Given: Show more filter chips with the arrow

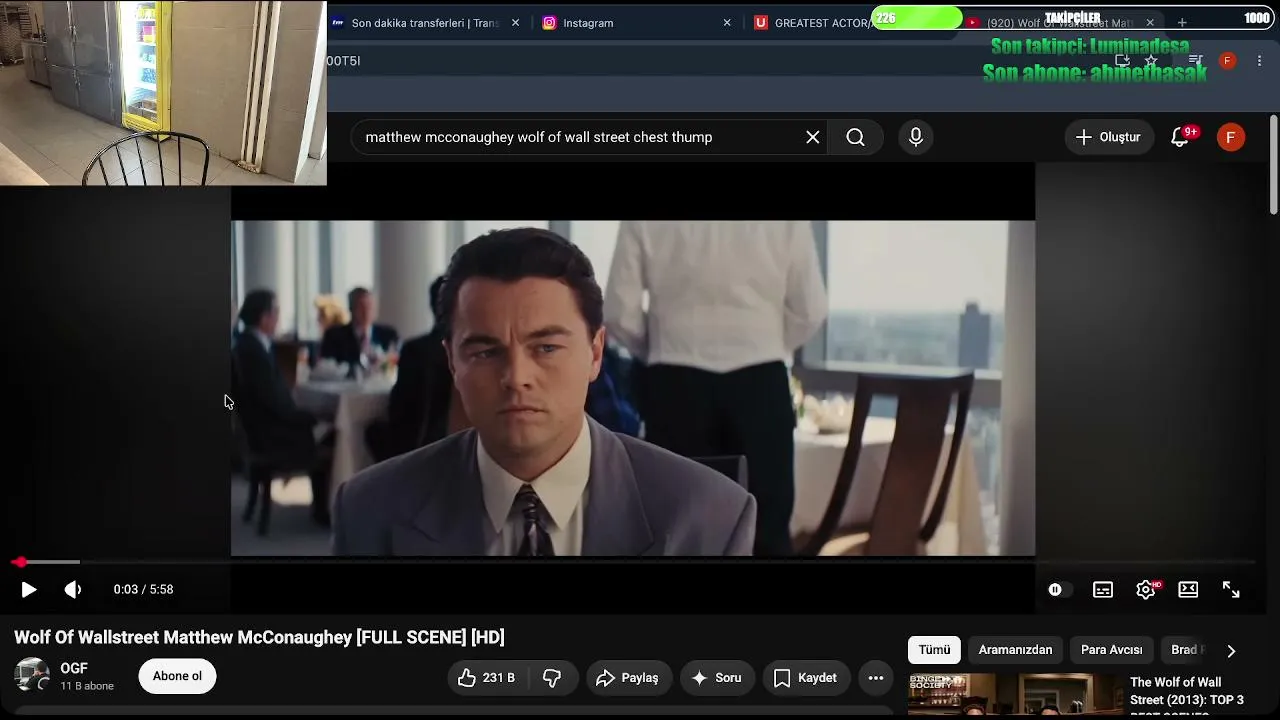Looking at the screenshot, I should pyautogui.click(x=1231, y=651).
